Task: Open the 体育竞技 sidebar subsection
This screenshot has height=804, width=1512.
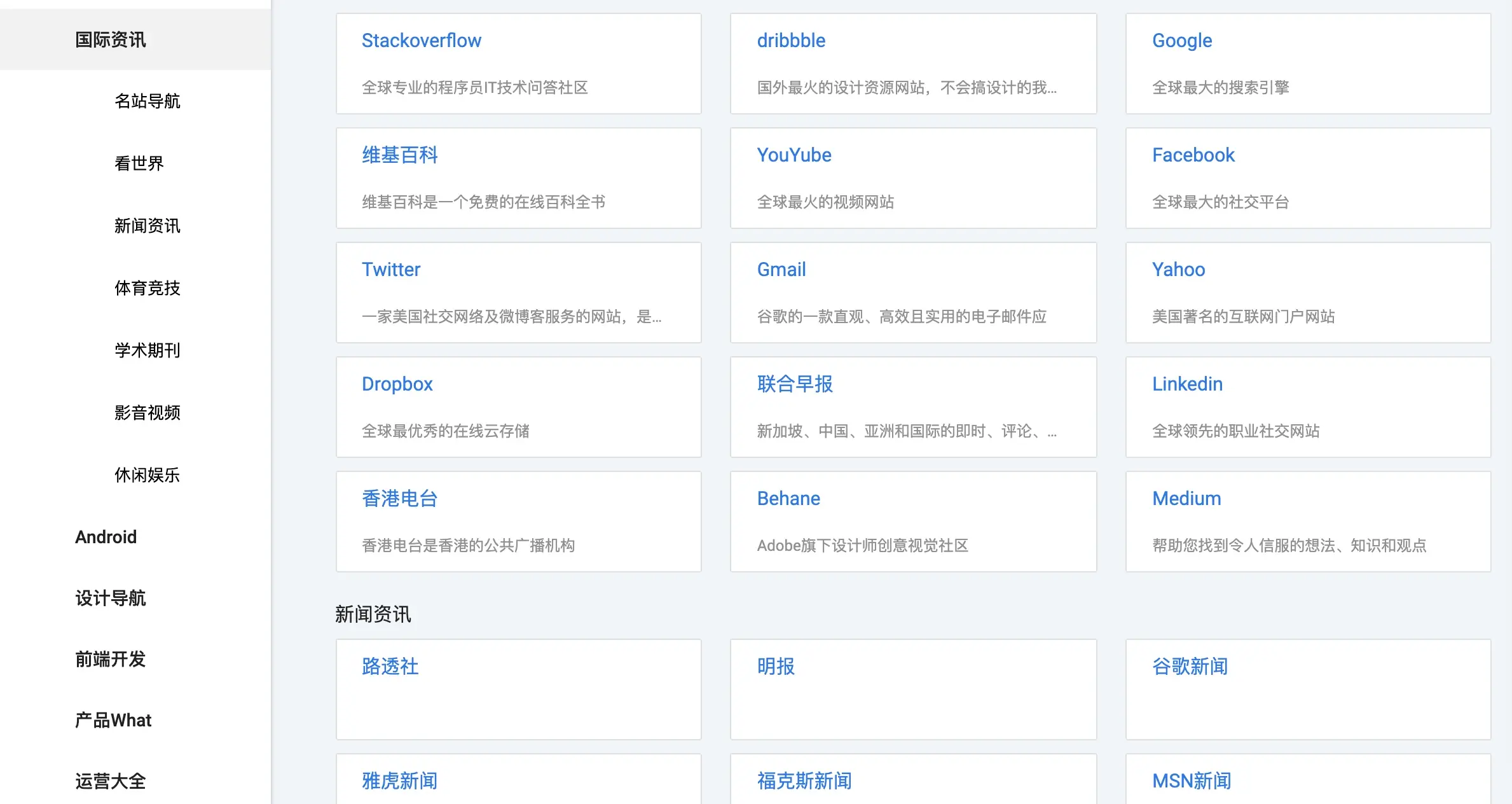Action: 148,288
